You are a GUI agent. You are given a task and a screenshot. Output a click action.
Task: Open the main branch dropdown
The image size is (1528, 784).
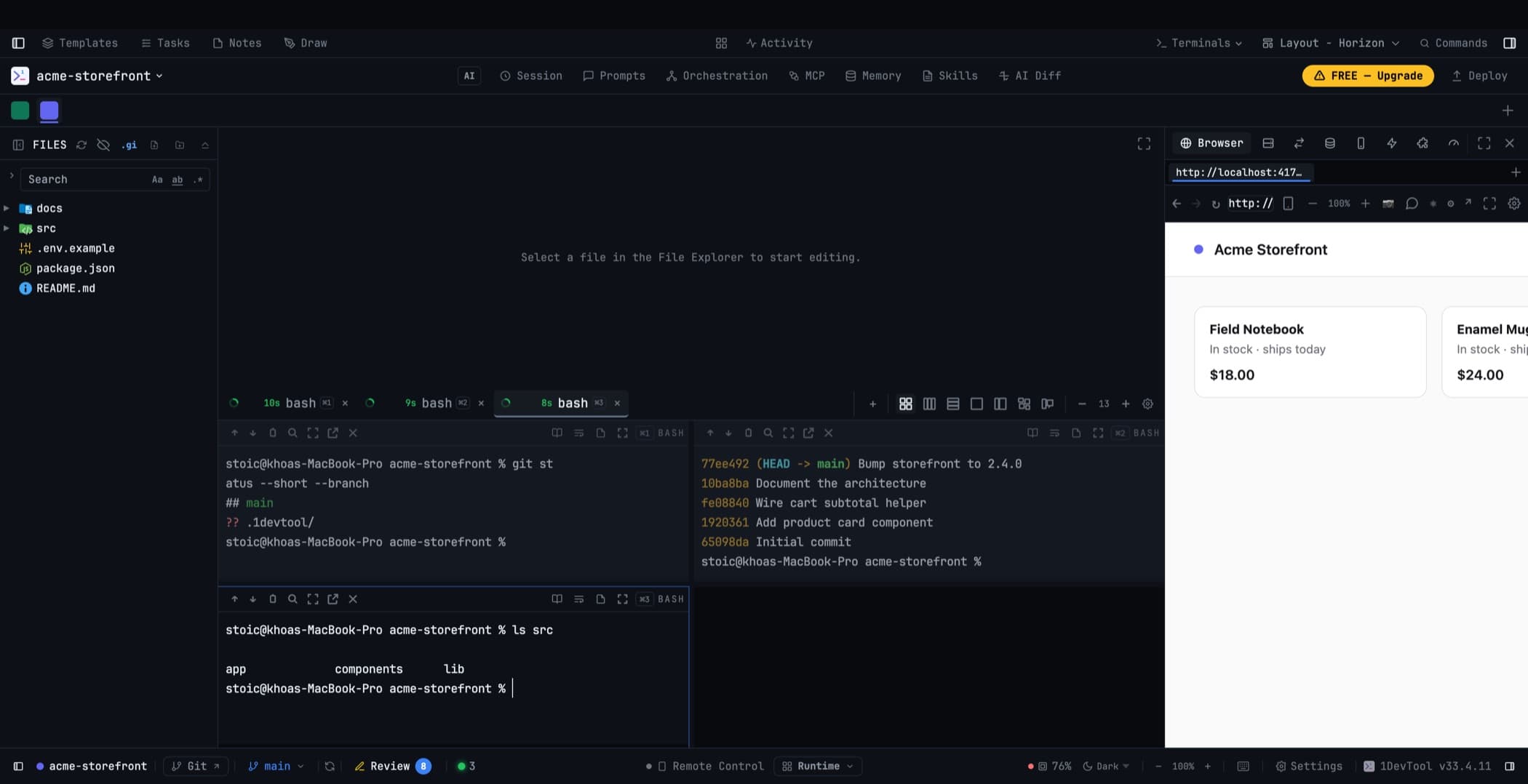pyautogui.click(x=276, y=766)
